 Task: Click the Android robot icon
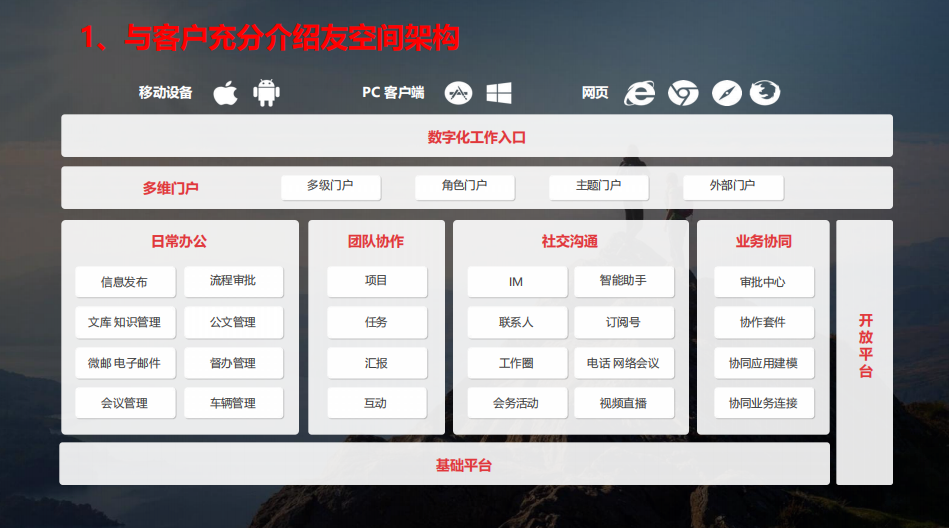pyautogui.click(x=266, y=93)
